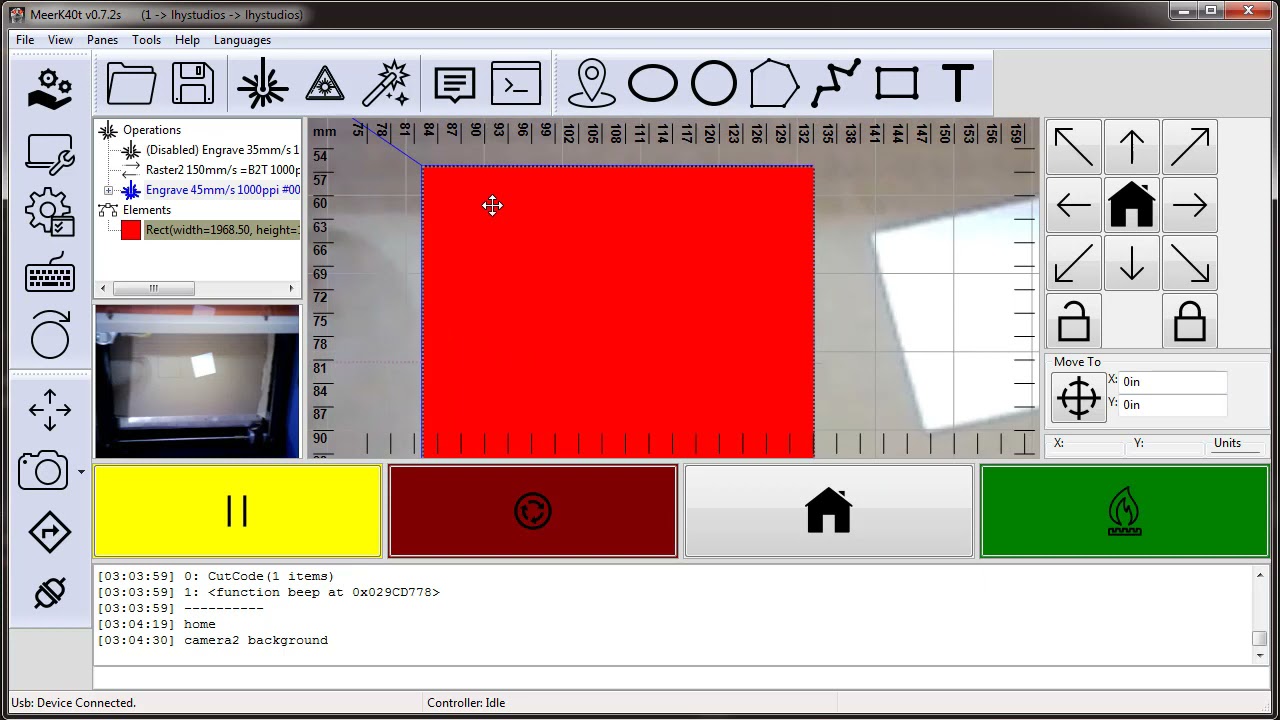Screen dimensions: 1280x720
Task: Select the (Disabled) Engrave 35mm/s operation
Action: (x=222, y=150)
